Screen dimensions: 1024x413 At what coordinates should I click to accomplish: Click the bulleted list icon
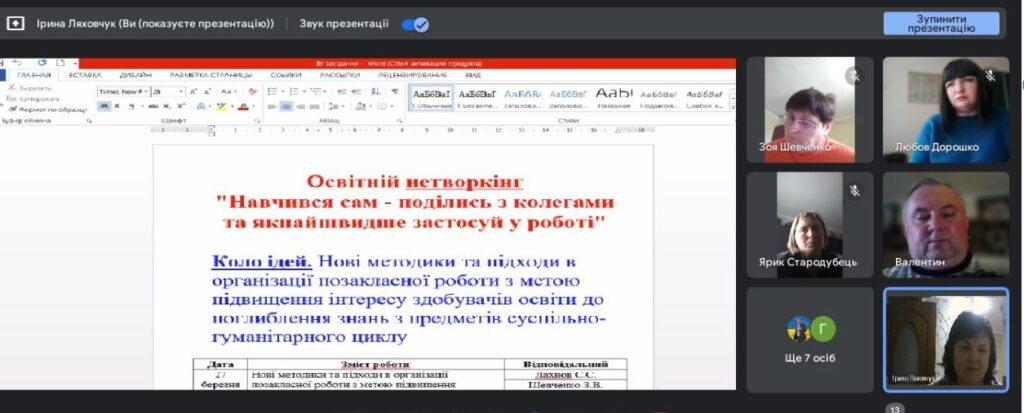tap(272, 91)
